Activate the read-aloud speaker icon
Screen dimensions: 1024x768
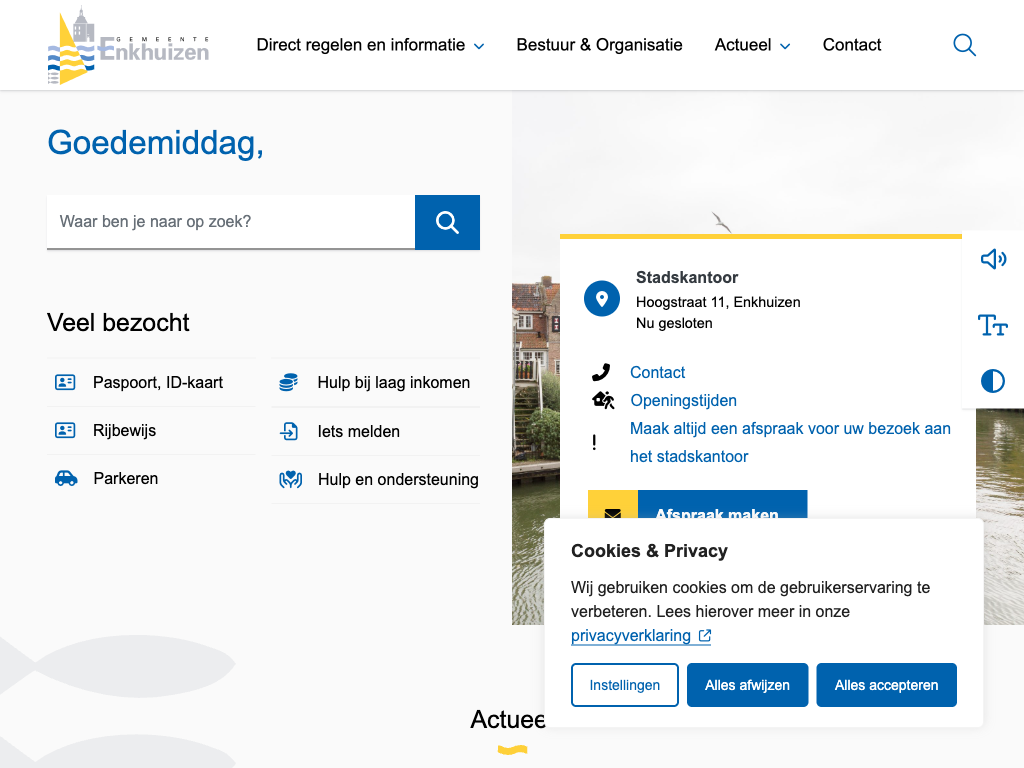click(992, 260)
